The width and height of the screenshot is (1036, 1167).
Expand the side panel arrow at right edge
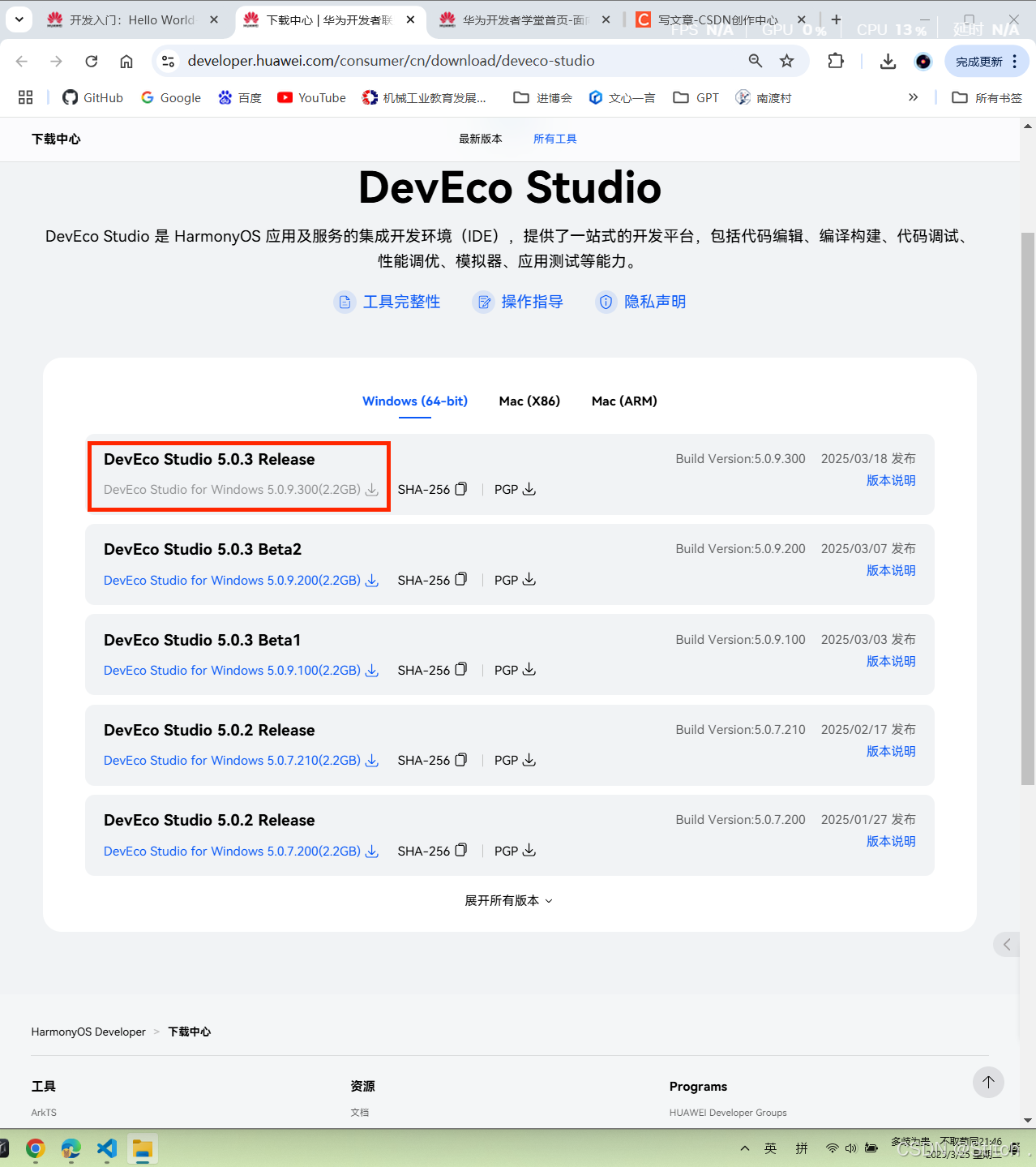[x=1006, y=944]
